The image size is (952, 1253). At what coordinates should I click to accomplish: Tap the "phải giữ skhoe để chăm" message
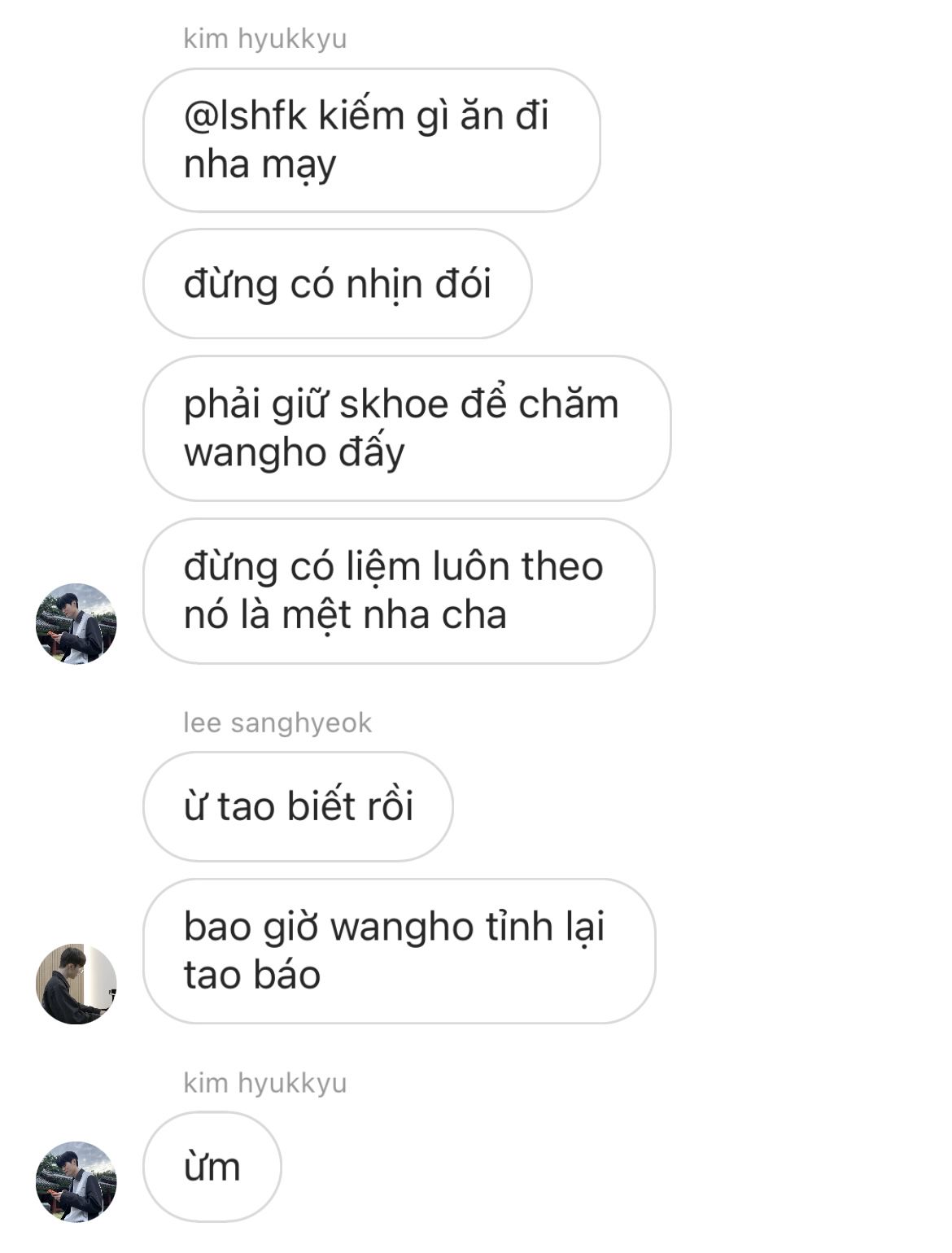[407, 428]
